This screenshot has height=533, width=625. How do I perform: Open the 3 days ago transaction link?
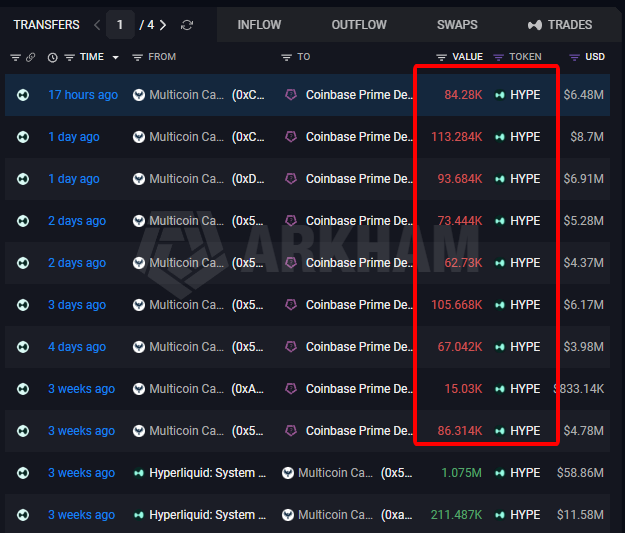pyautogui.click(x=77, y=305)
